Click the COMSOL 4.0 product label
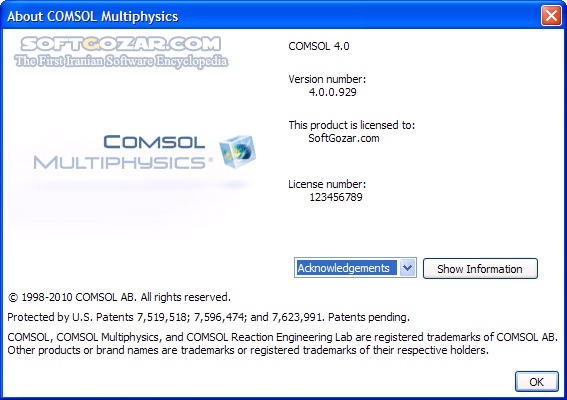567x400 pixels. (x=319, y=46)
